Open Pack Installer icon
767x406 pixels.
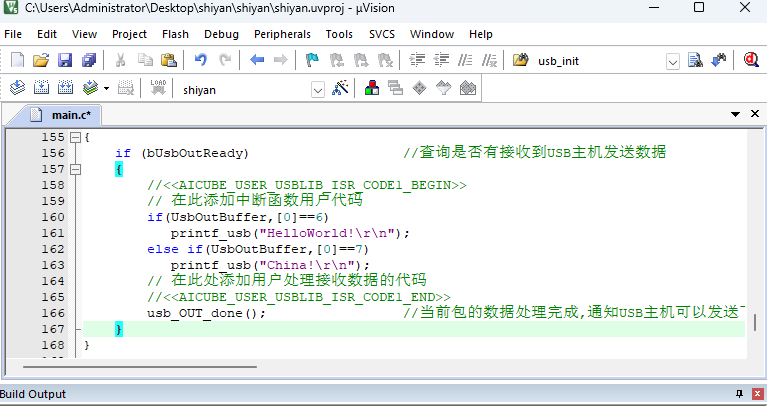tap(468, 88)
